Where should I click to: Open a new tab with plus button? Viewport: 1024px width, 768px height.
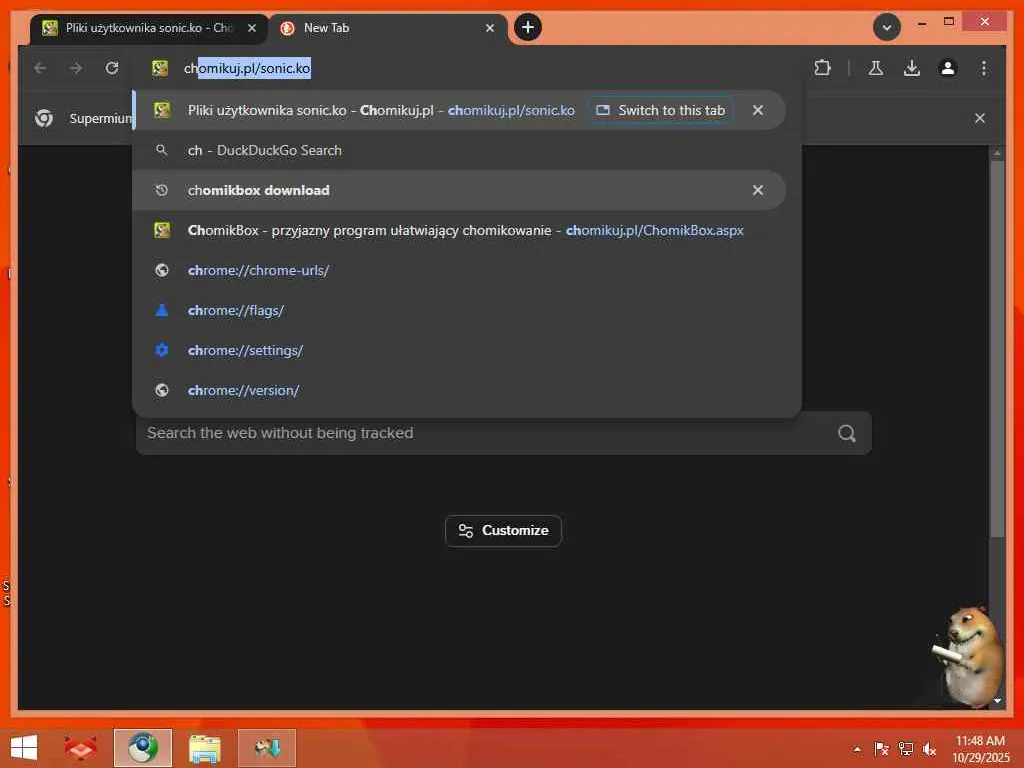528,27
